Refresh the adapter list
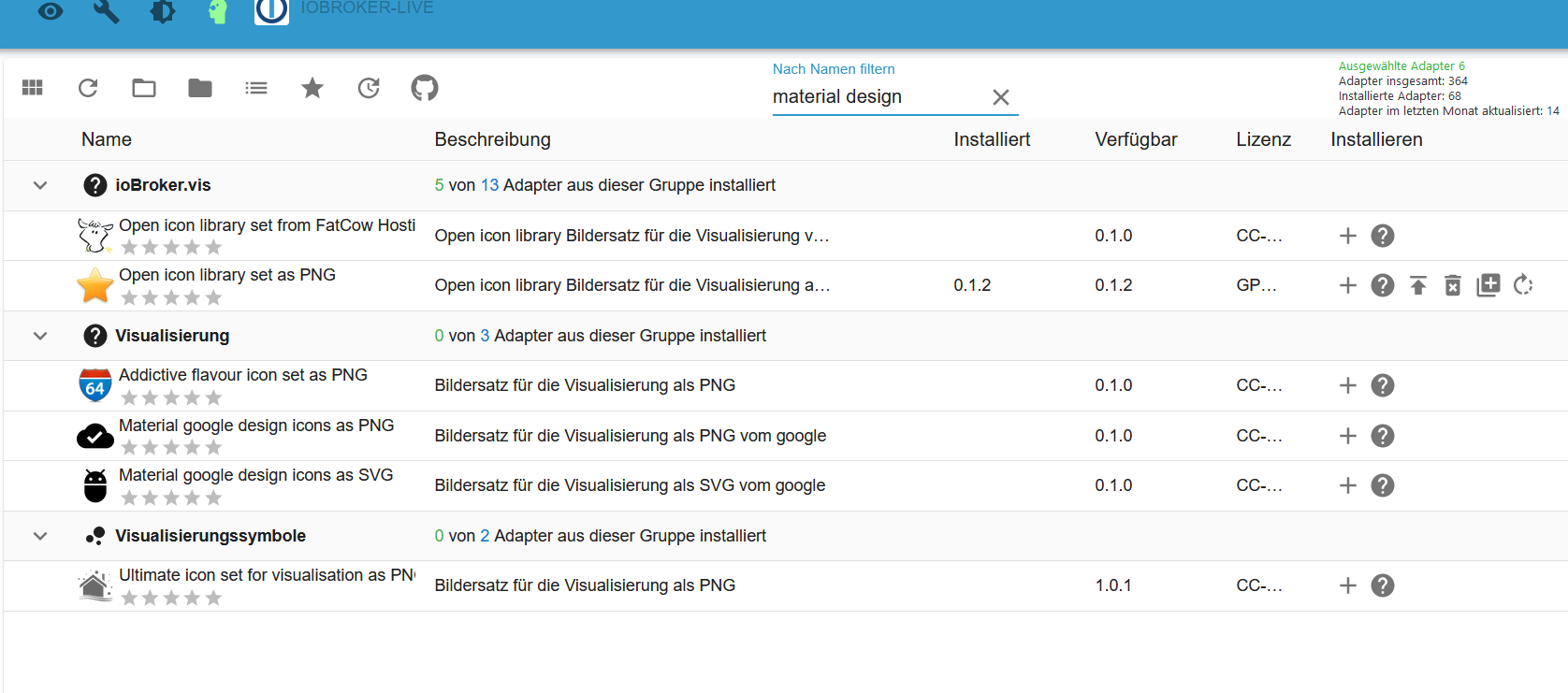The width and height of the screenshot is (1568, 693). [x=88, y=88]
